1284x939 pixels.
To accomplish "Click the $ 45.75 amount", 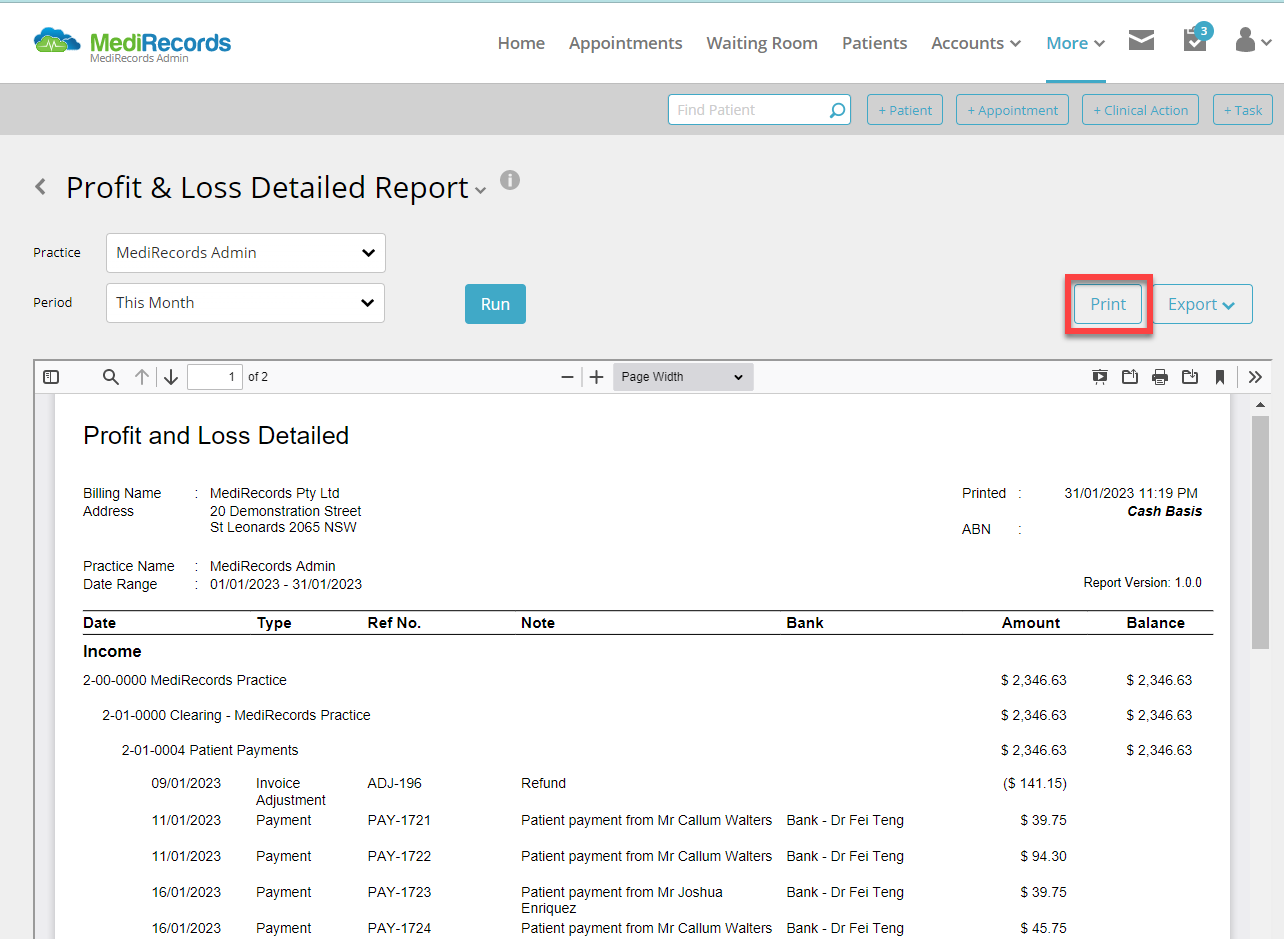I will click(x=1043, y=928).
